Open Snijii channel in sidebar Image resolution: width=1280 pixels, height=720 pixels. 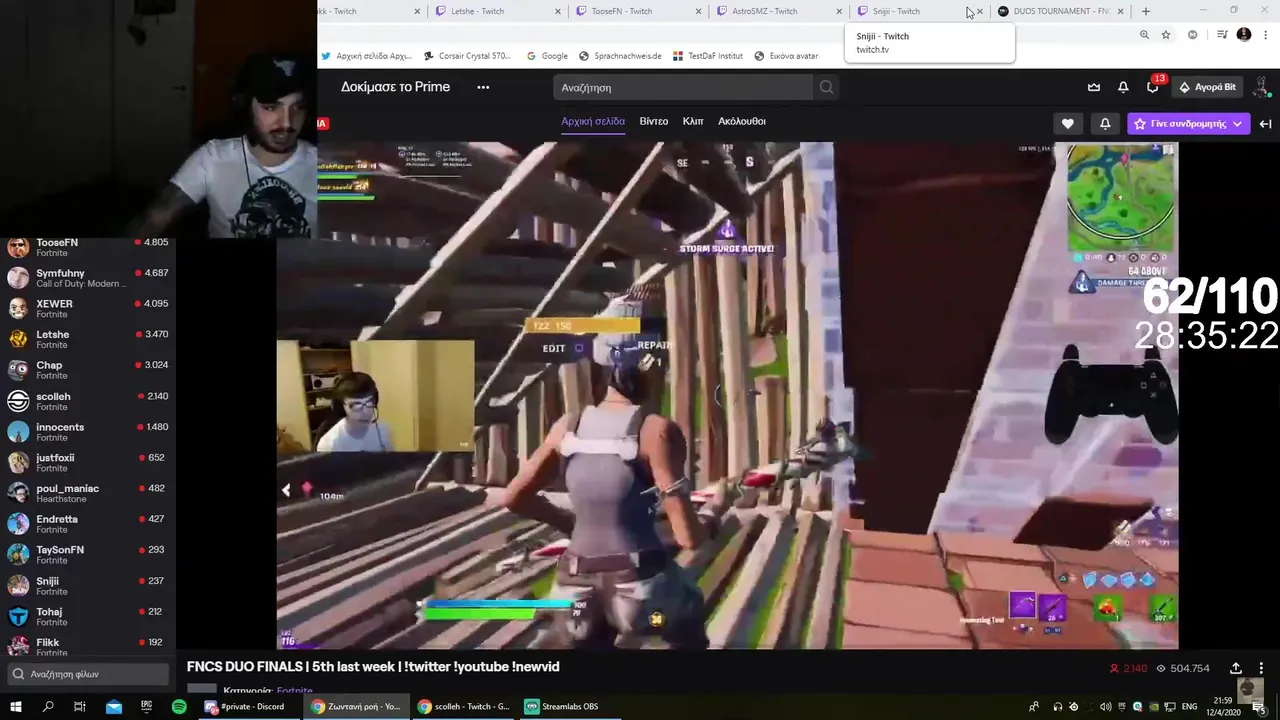(88, 586)
